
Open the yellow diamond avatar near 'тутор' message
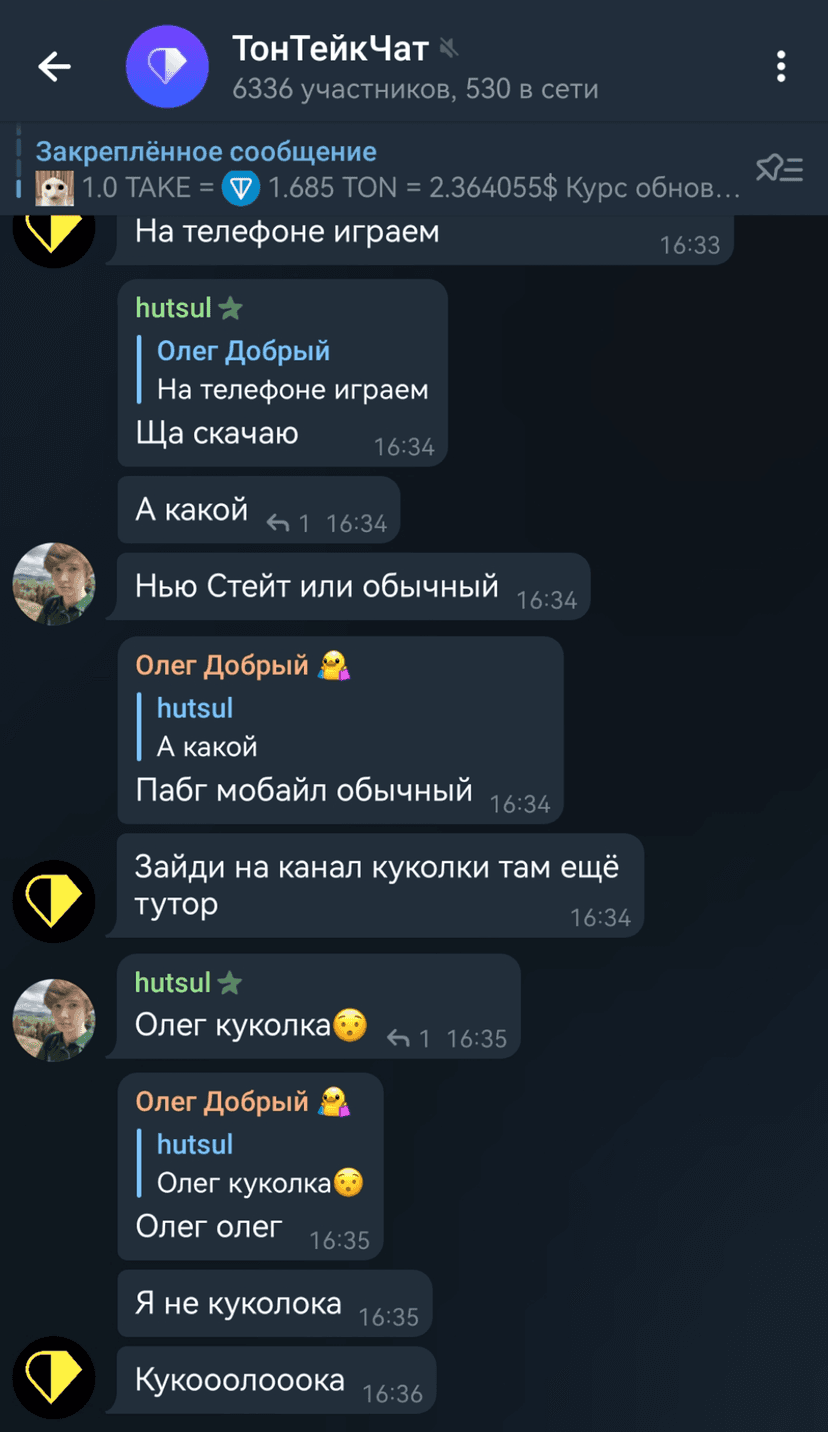point(54,901)
